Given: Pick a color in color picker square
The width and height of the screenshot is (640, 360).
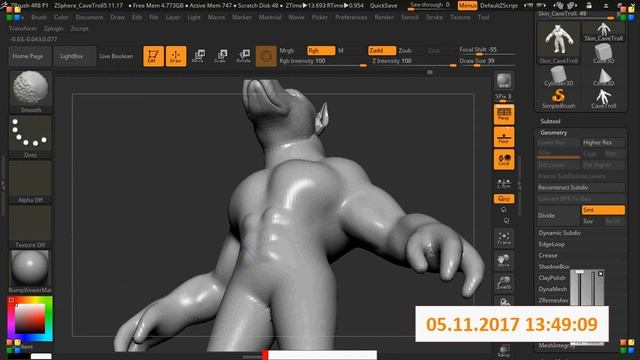Looking at the screenshot, I should (30, 318).
